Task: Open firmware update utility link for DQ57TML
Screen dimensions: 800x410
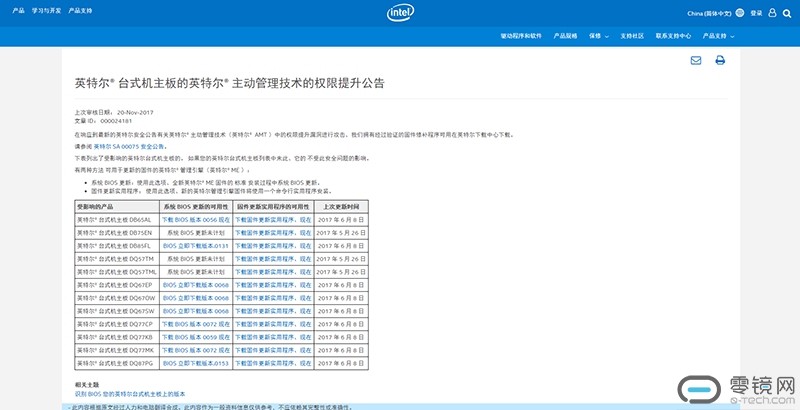Action: [x=273, y=272]
